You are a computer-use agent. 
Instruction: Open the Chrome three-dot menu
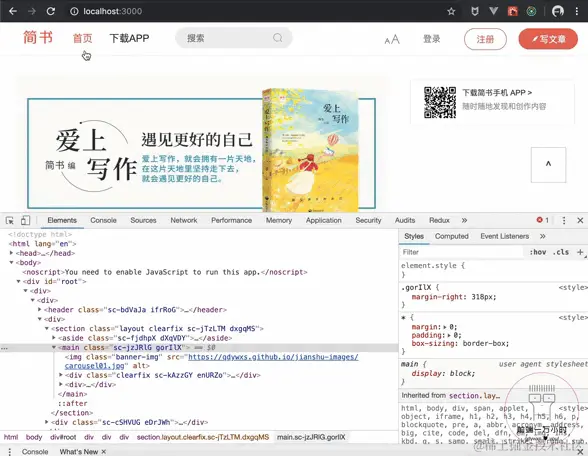(x=577, y=11)
